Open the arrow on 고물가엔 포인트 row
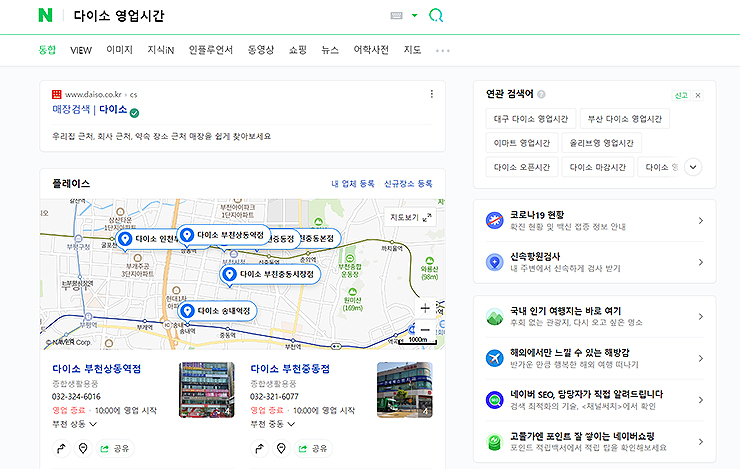This screenshot has width=740, height=469. (x=701, y=442)
